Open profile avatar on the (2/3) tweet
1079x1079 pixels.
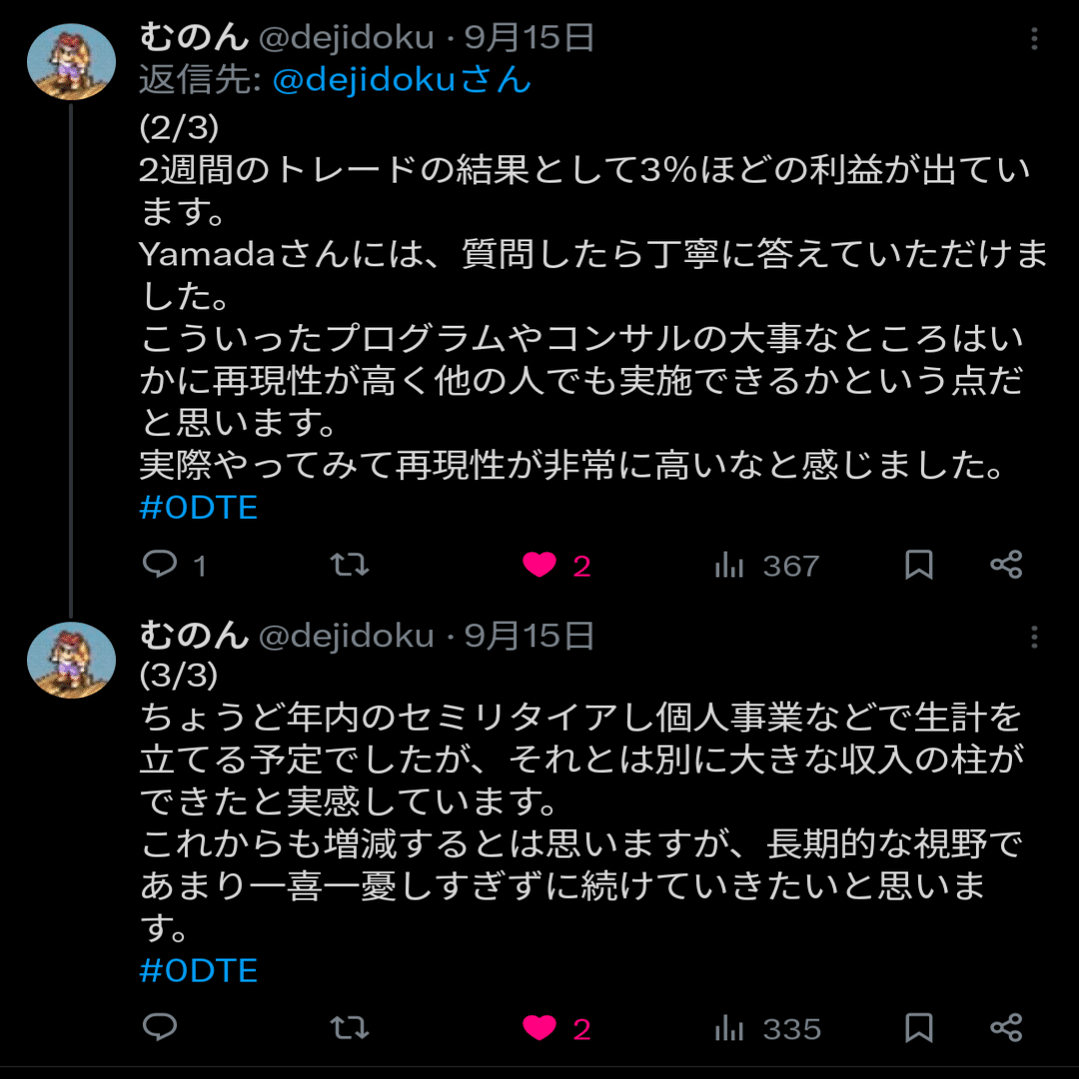[71, 61]
